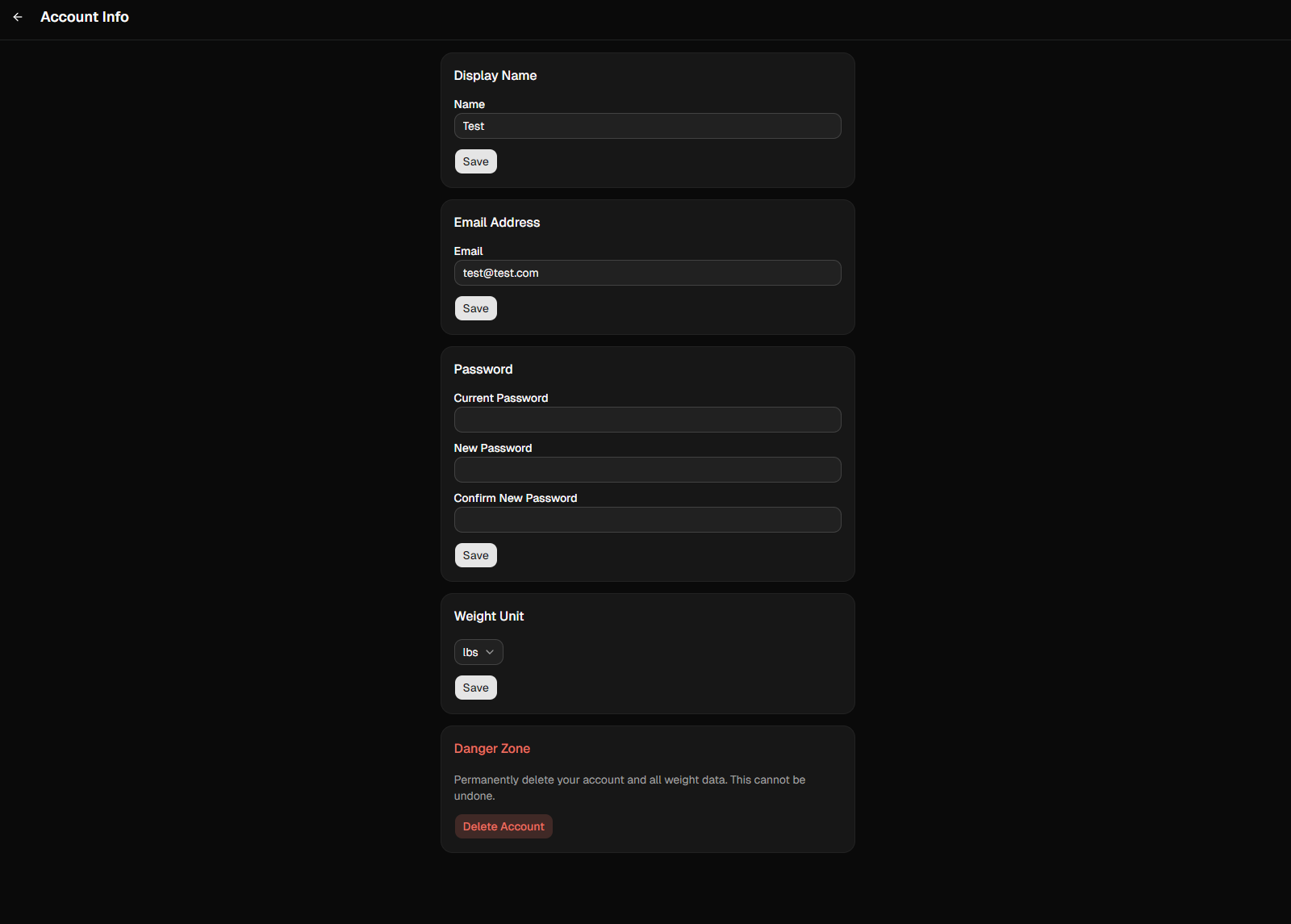Image resolution: width=1291 pixels, height=924 pixels.
Task: Select the Current Password input box
Action: tap(647, 420)
